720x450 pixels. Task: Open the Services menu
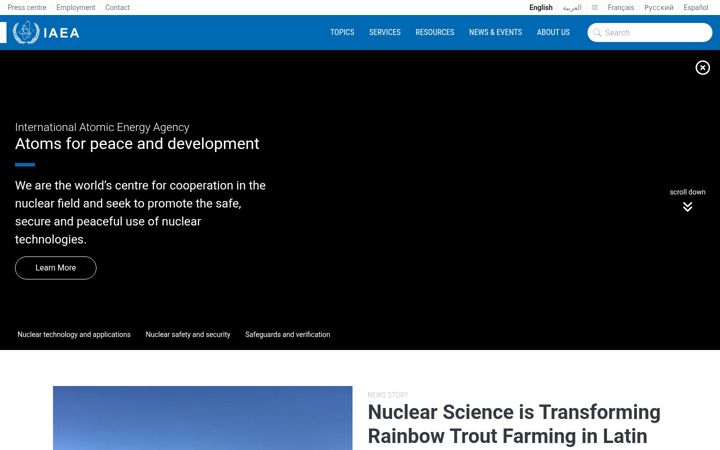[385, 32]
